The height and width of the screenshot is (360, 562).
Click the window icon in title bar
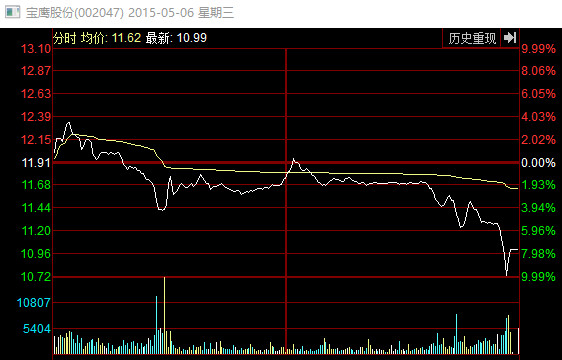pos(12,12)
